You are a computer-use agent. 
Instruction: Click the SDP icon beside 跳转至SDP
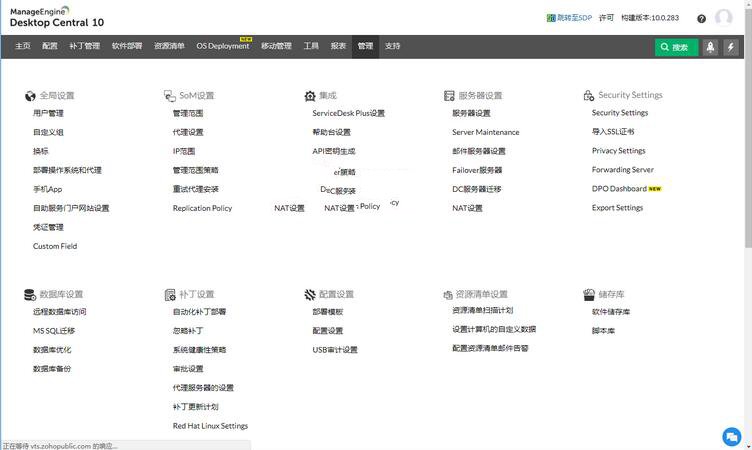[x=551, y=18]
